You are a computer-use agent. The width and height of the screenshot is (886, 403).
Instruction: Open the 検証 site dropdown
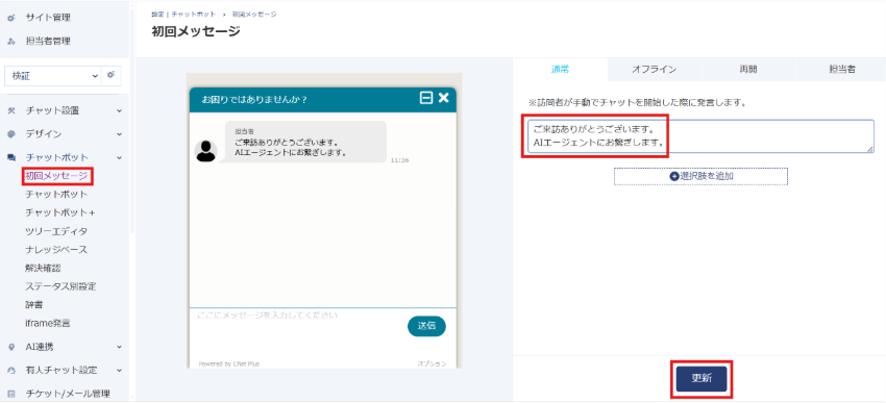(x=53, y=75)
